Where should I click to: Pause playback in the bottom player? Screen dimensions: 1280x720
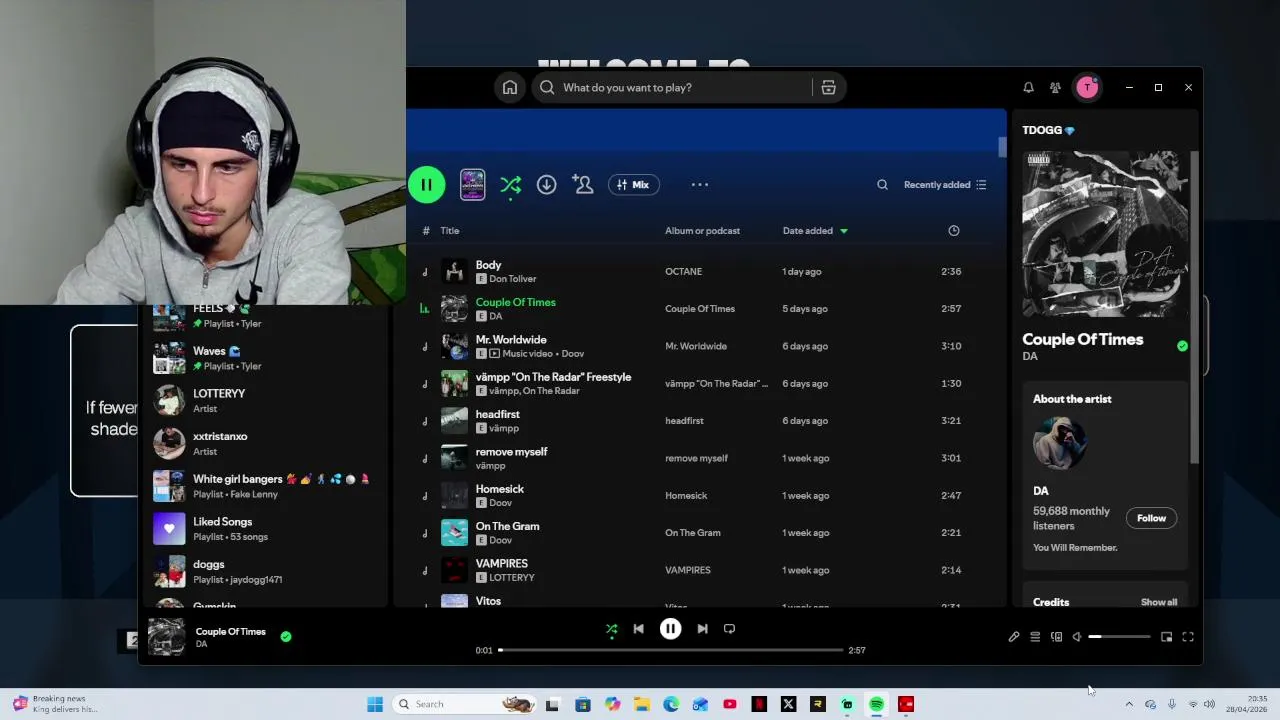(x=670, y=629)
